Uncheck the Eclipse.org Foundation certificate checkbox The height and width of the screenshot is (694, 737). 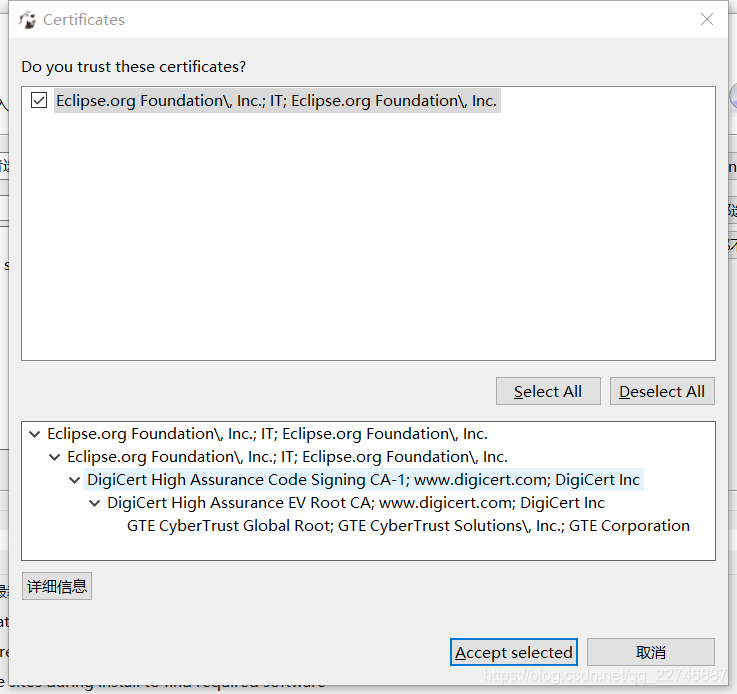point(39,101)
